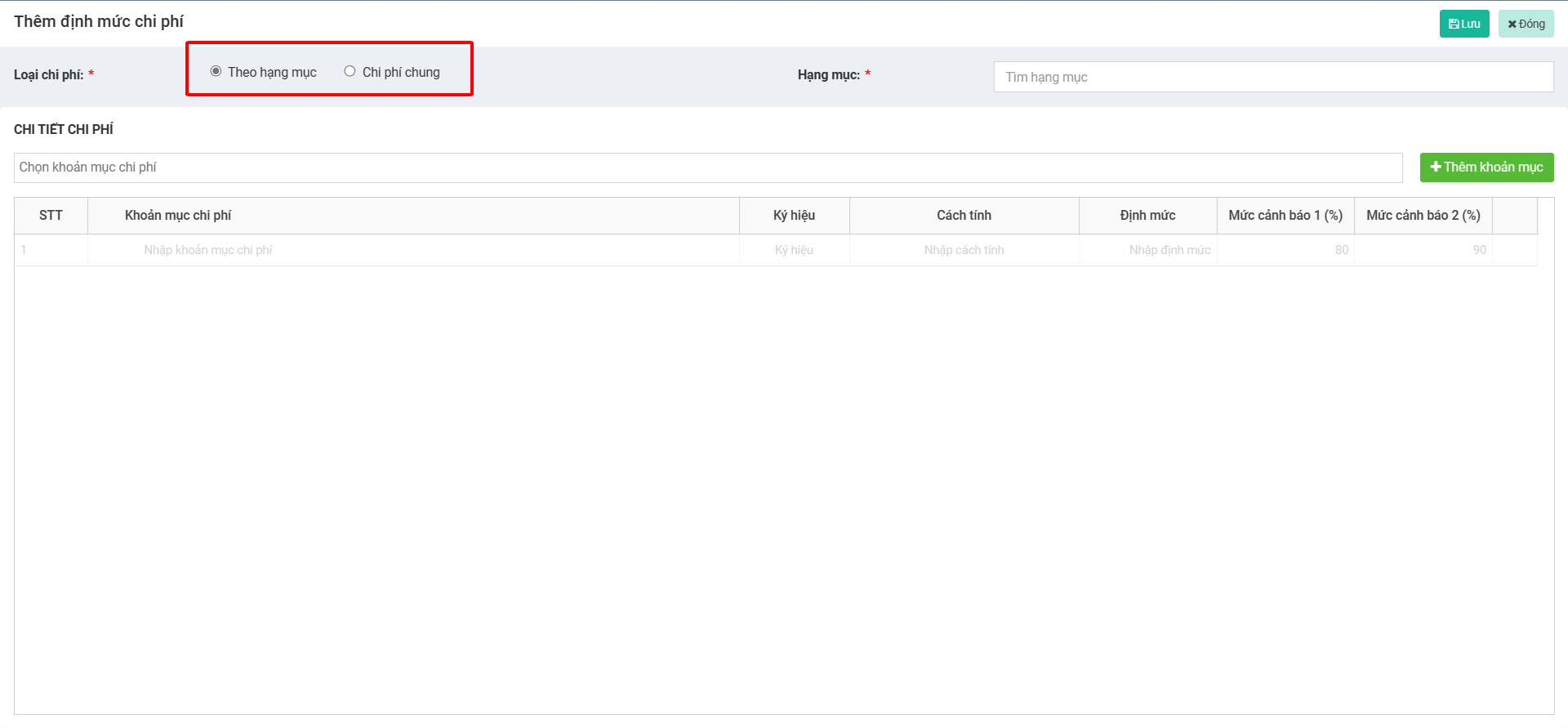
Task: Click the Định mức column header
Action: pos(1147,216)
